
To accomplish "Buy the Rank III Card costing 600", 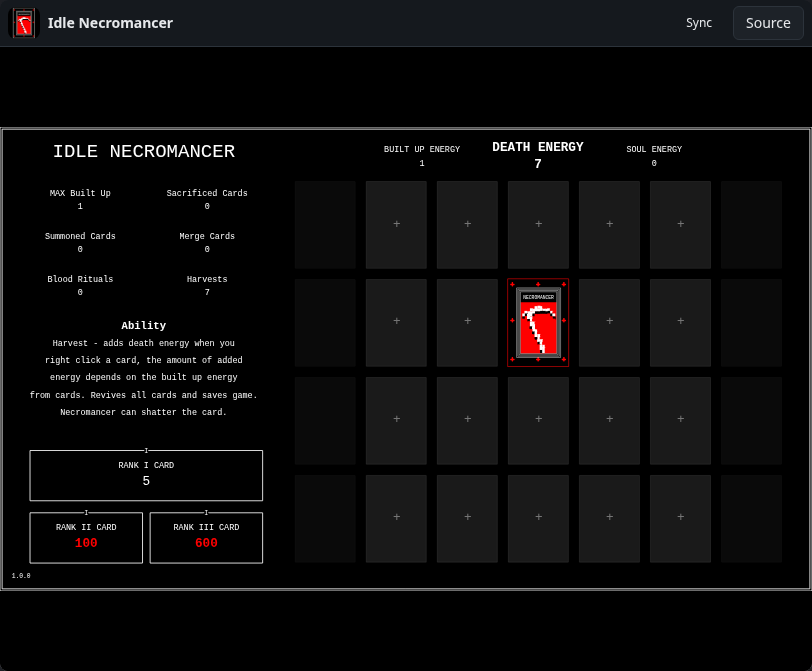I will 206,537.
